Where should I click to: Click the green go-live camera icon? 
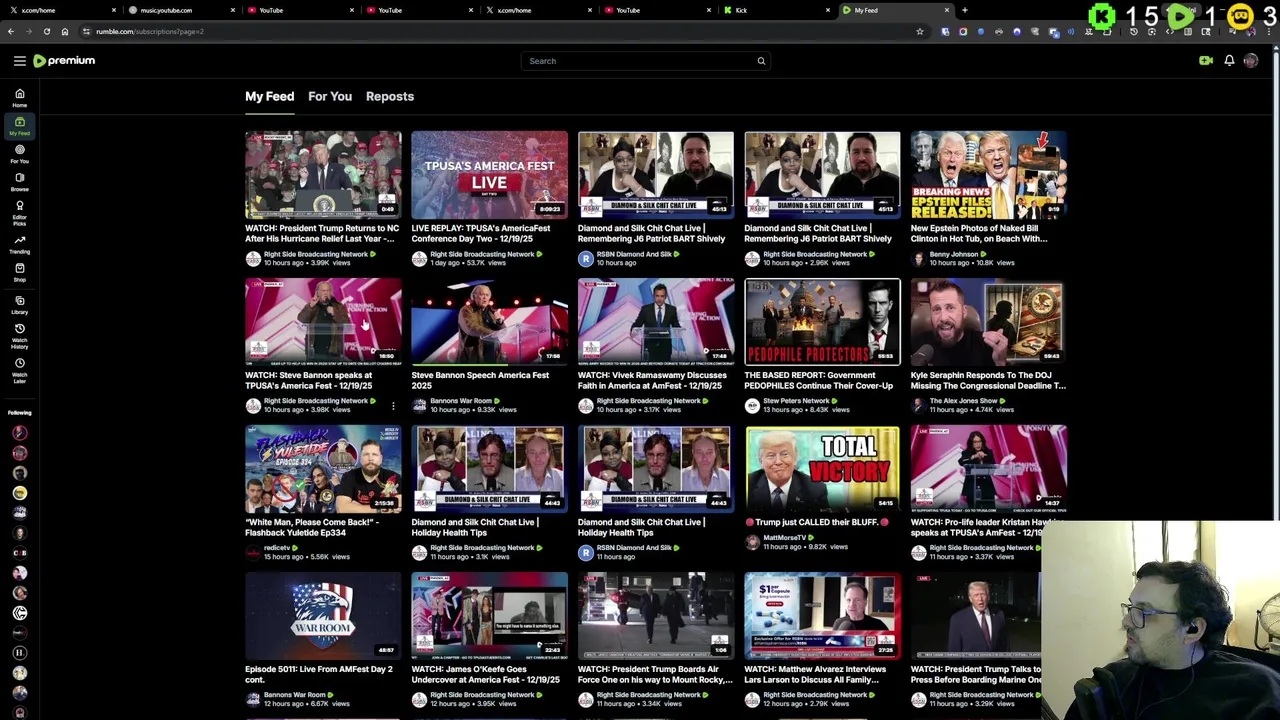[1206, 61]
